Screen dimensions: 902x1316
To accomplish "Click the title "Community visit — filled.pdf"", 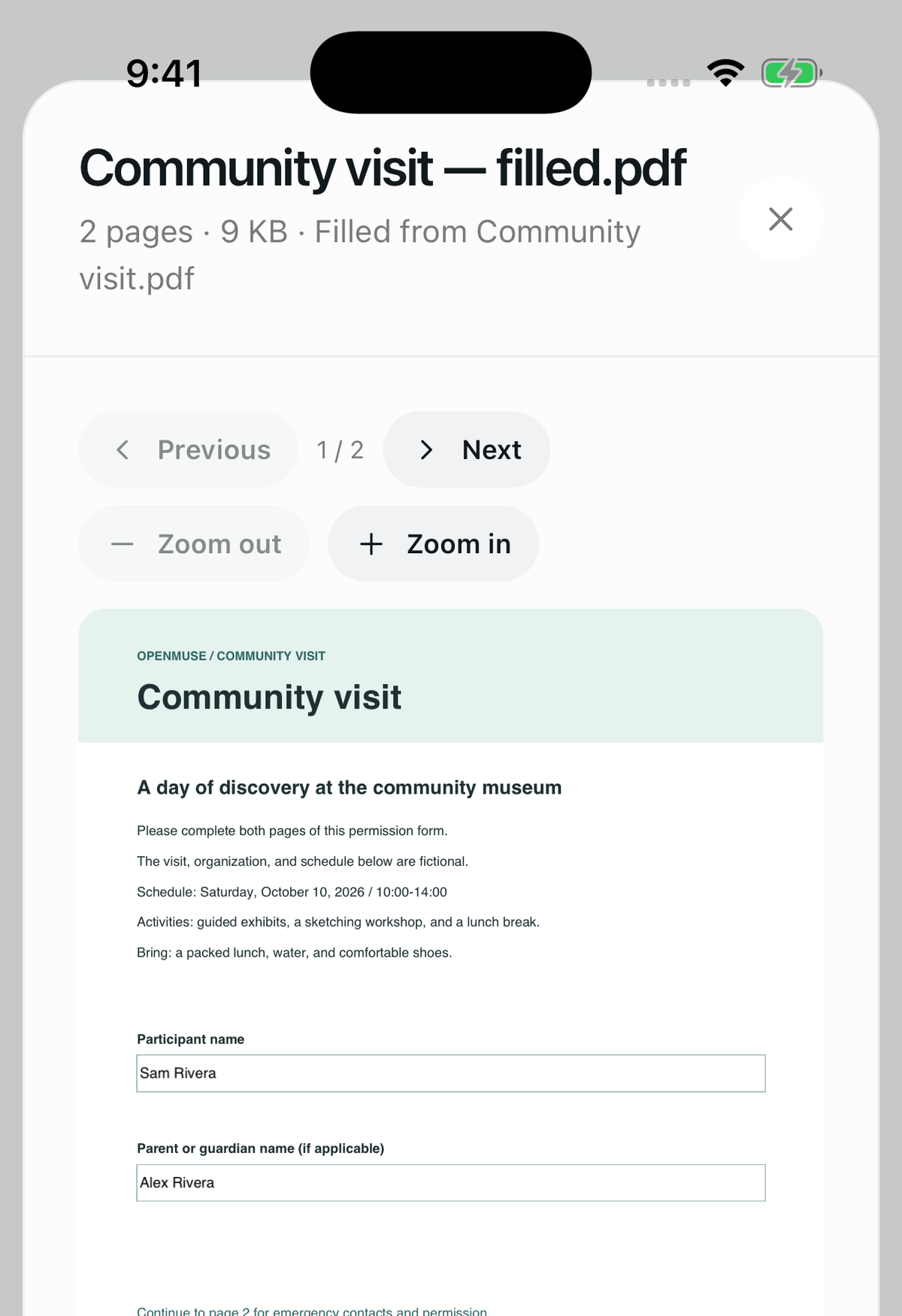I will [x=383, y=168].
